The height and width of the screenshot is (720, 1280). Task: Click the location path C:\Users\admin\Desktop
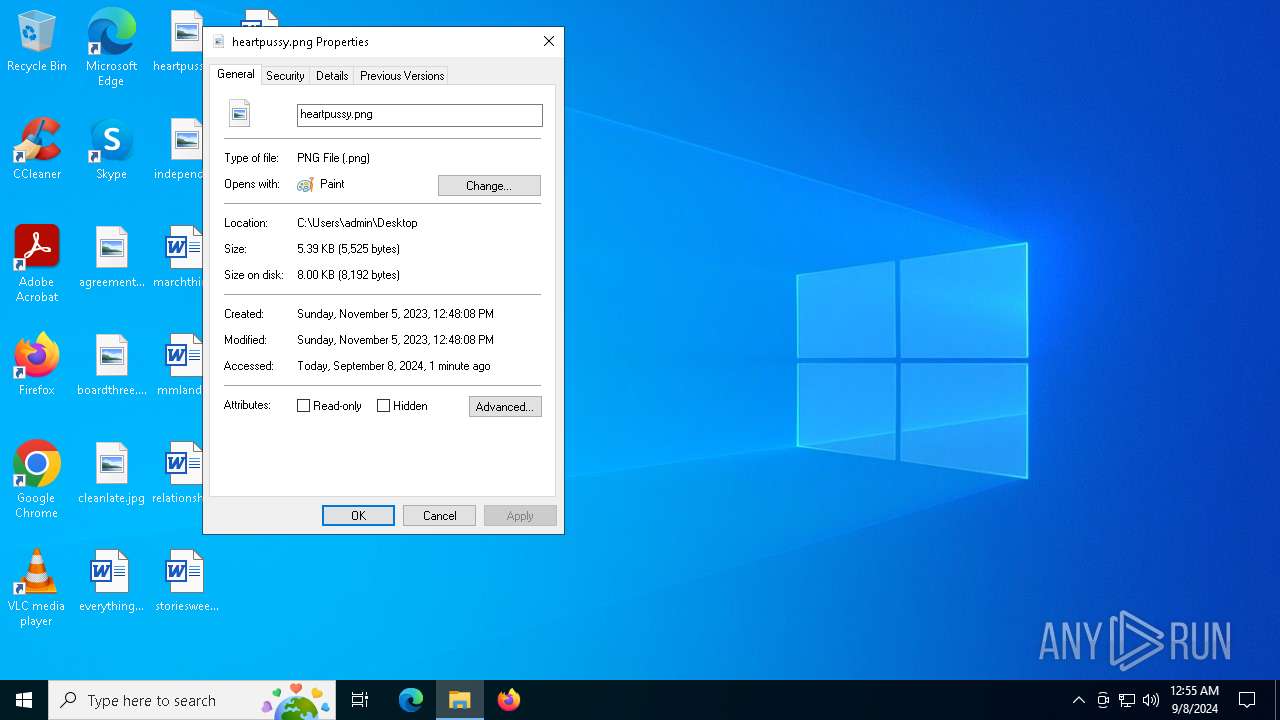357,223
